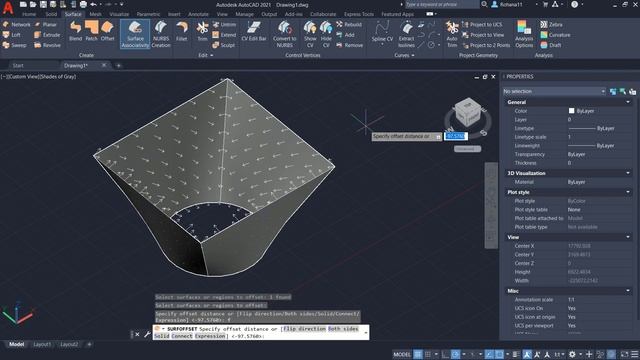Click Project to UCS
Image resolution: width=640 pixels, height=360 pixels.
click(482, 24)
